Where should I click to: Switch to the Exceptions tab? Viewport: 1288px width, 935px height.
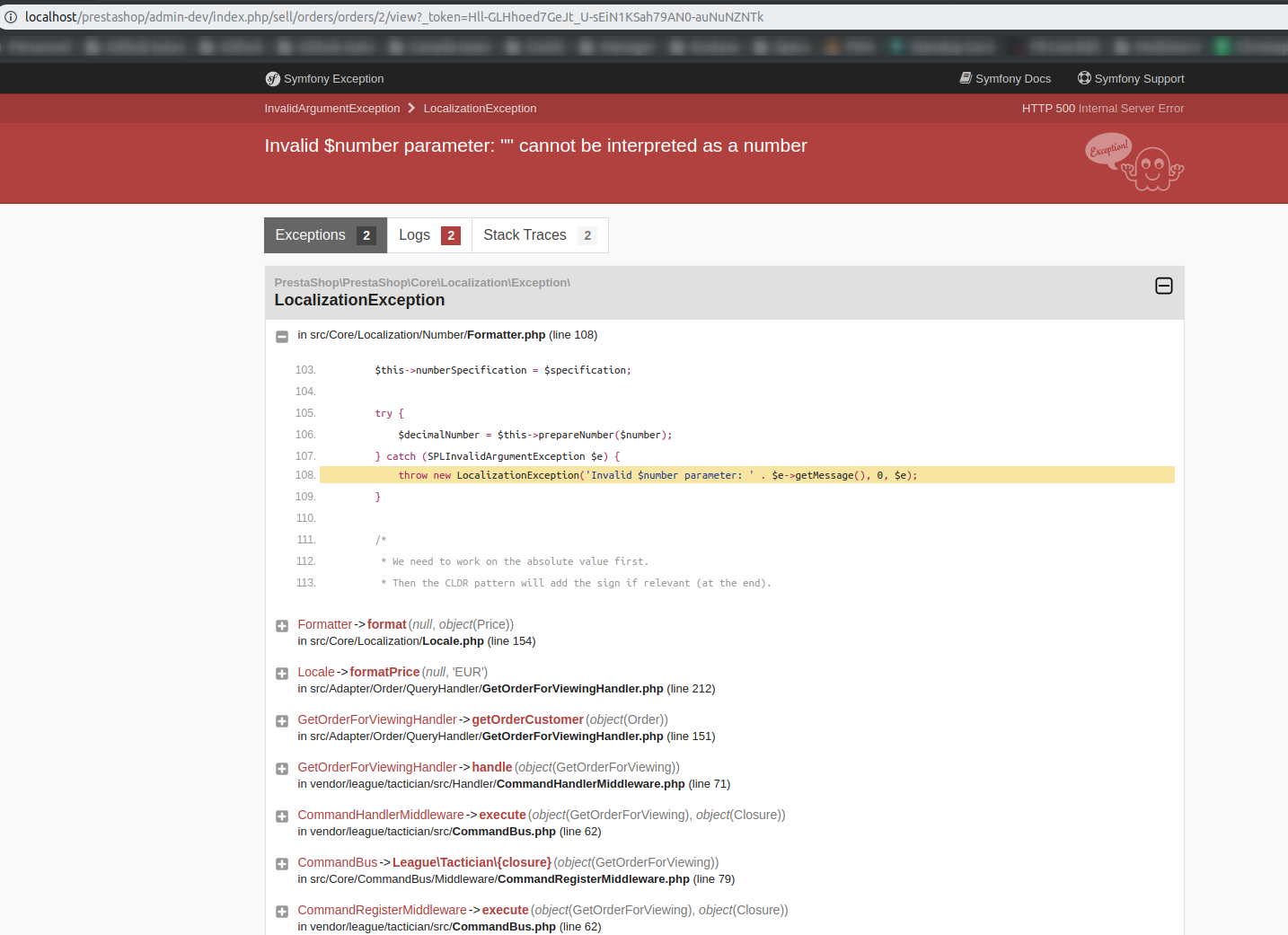click(x=325, y=235)
